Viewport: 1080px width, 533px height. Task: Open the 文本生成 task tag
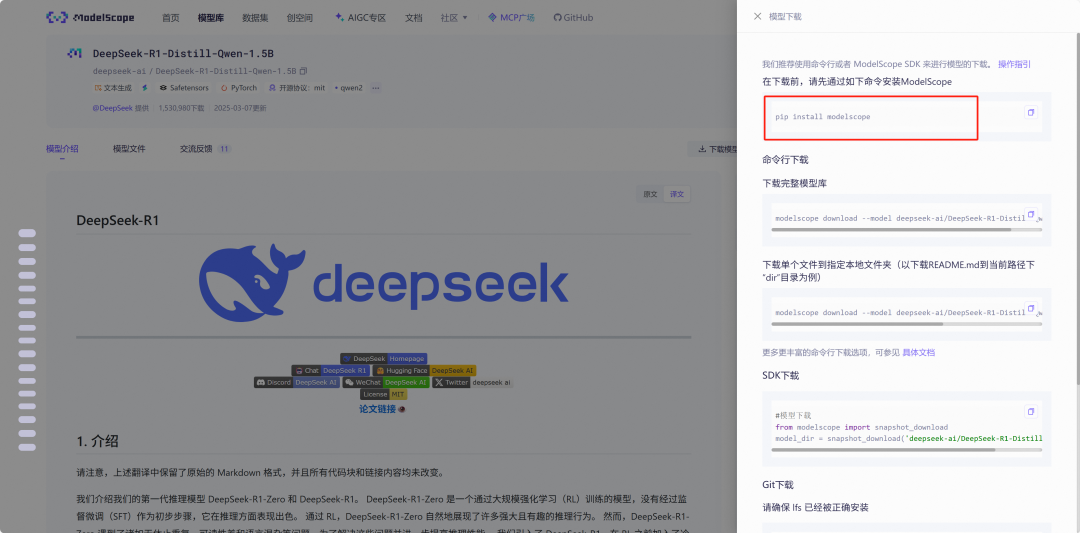[x=113, y=88]
